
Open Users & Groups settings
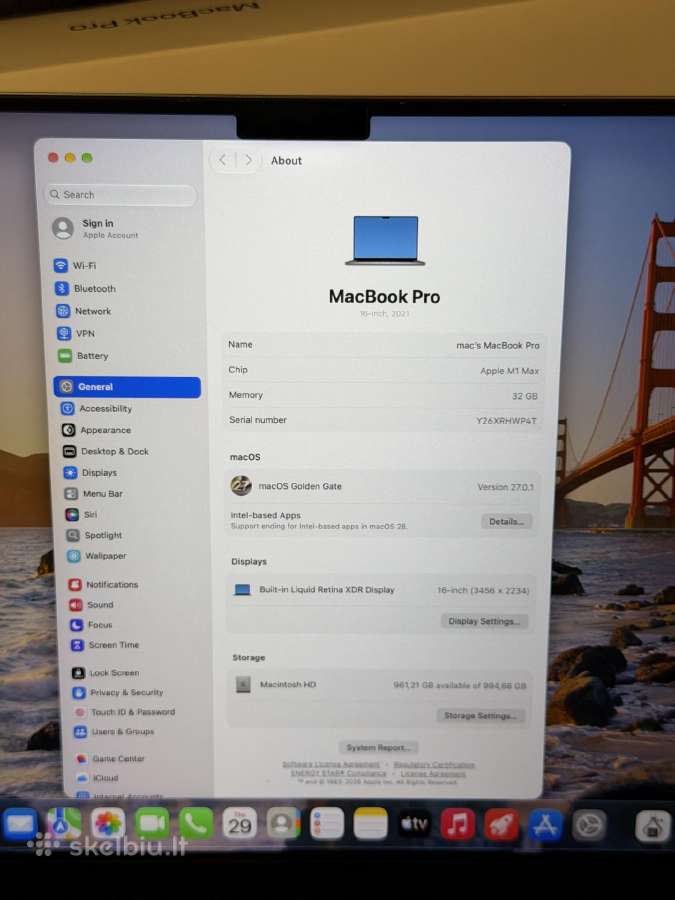coord(115,732)
